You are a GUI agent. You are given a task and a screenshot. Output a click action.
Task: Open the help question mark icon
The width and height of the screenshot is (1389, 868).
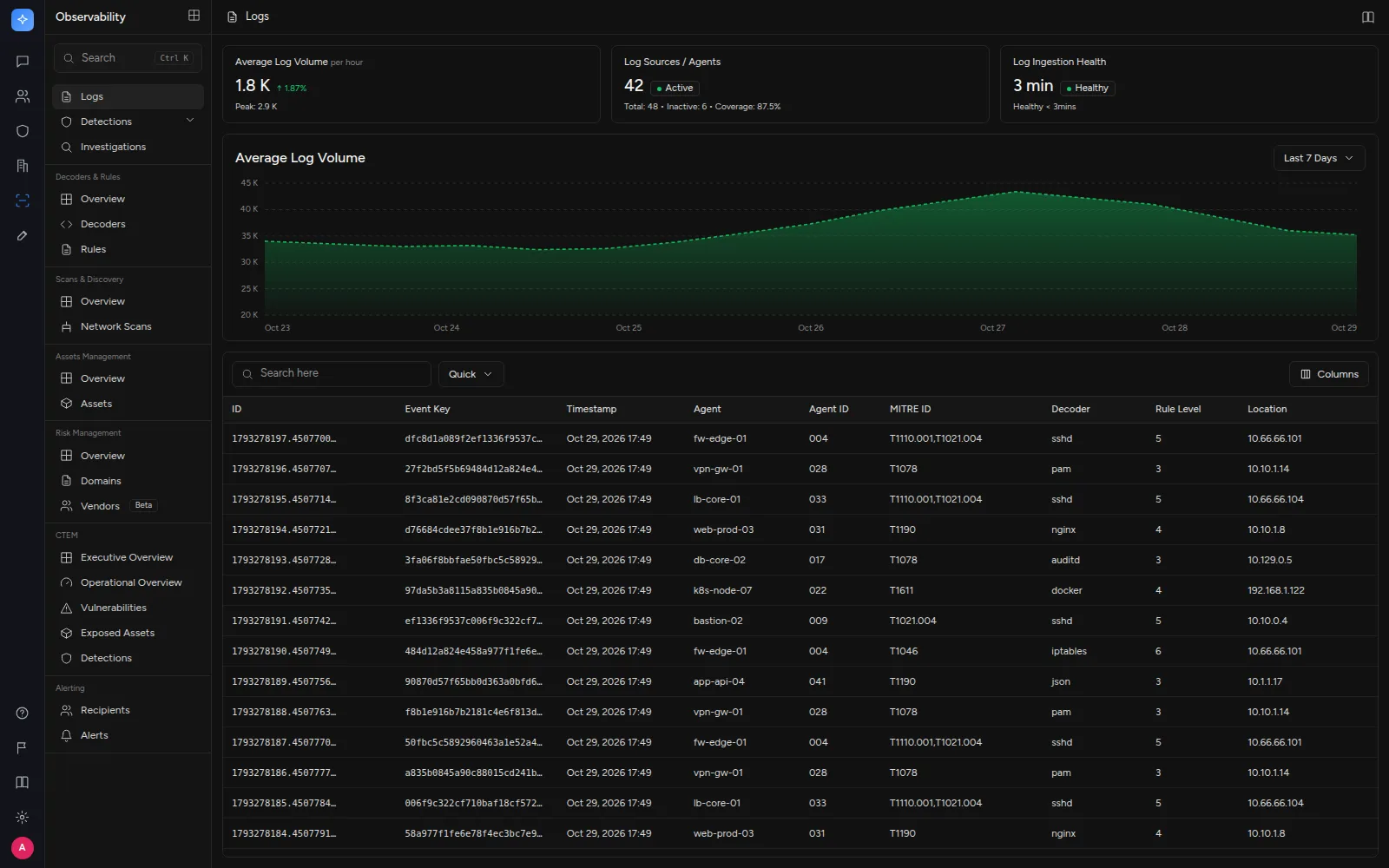pyautogui.click(x=23, y=713)
